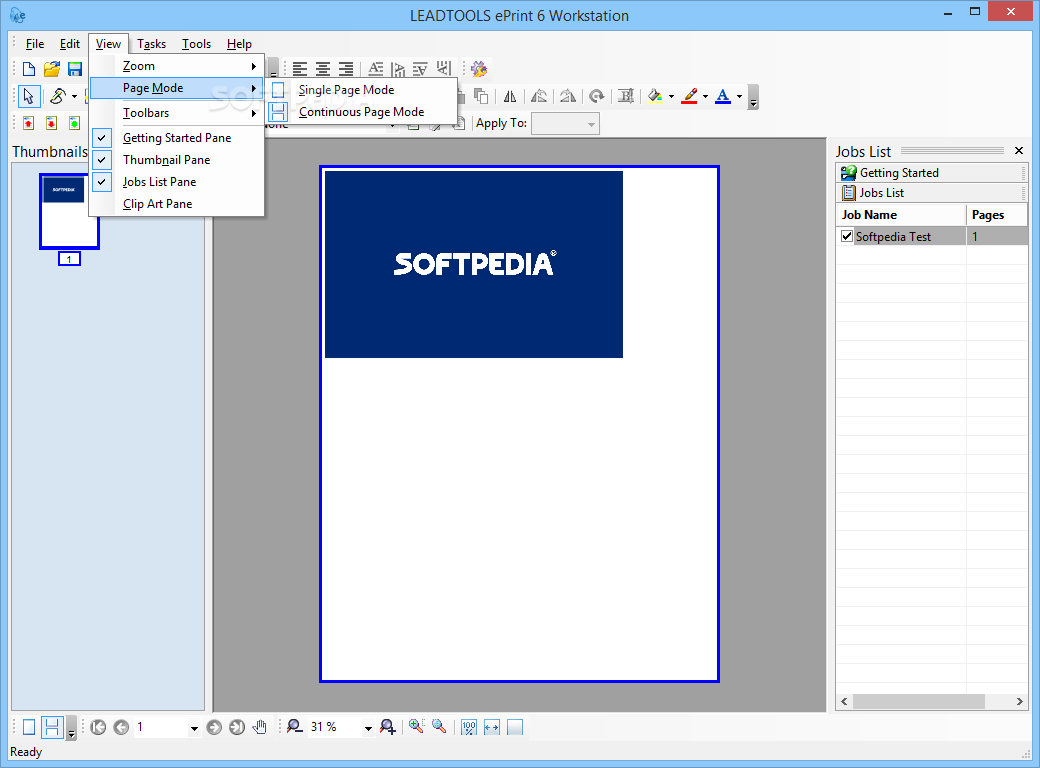Switch to single page bottom toolbar icon
The height and width of the screenshot is (768, 1040).
point(29,728)
